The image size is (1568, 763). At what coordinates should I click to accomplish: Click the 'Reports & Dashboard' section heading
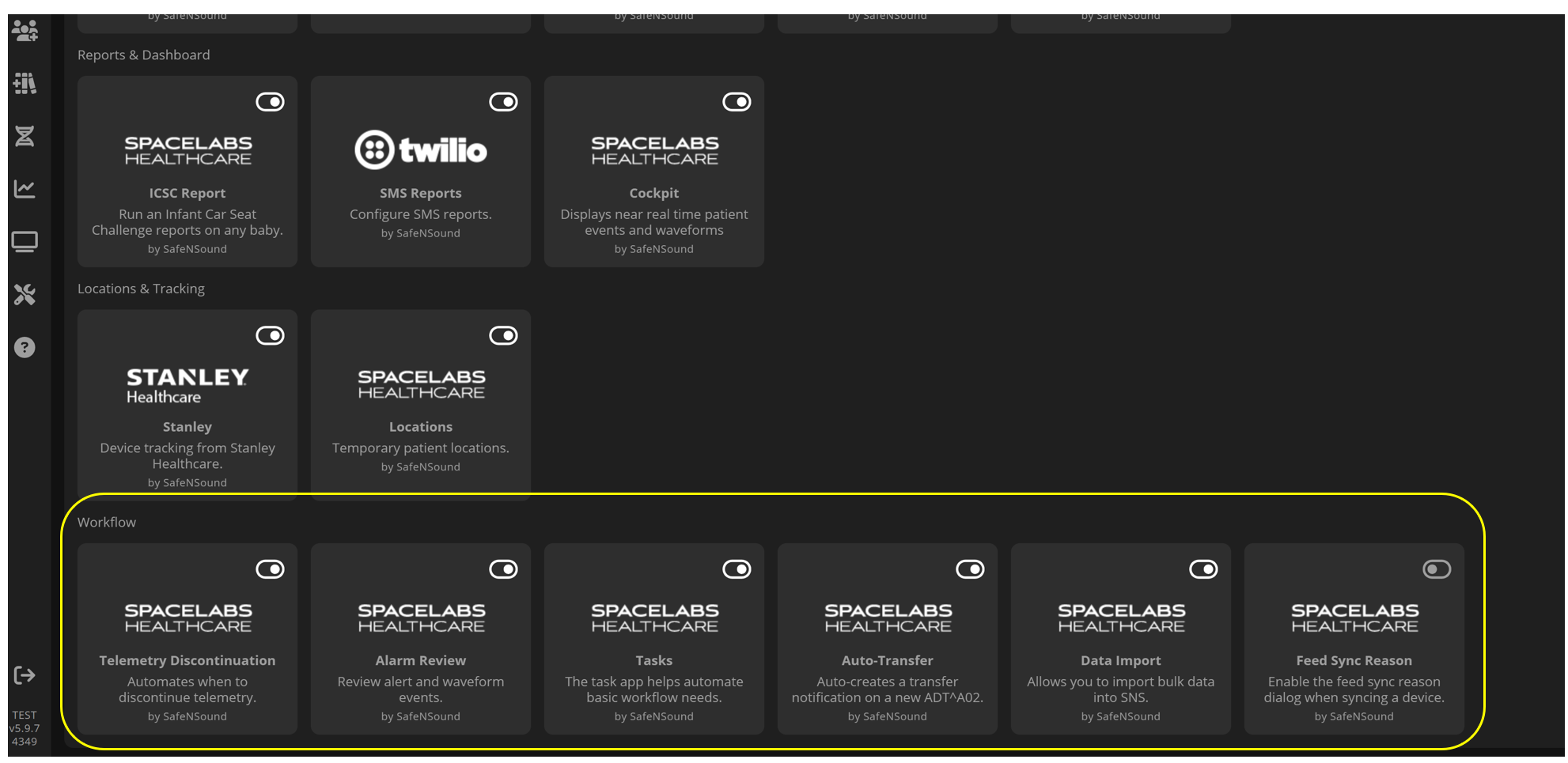point(144,55)
